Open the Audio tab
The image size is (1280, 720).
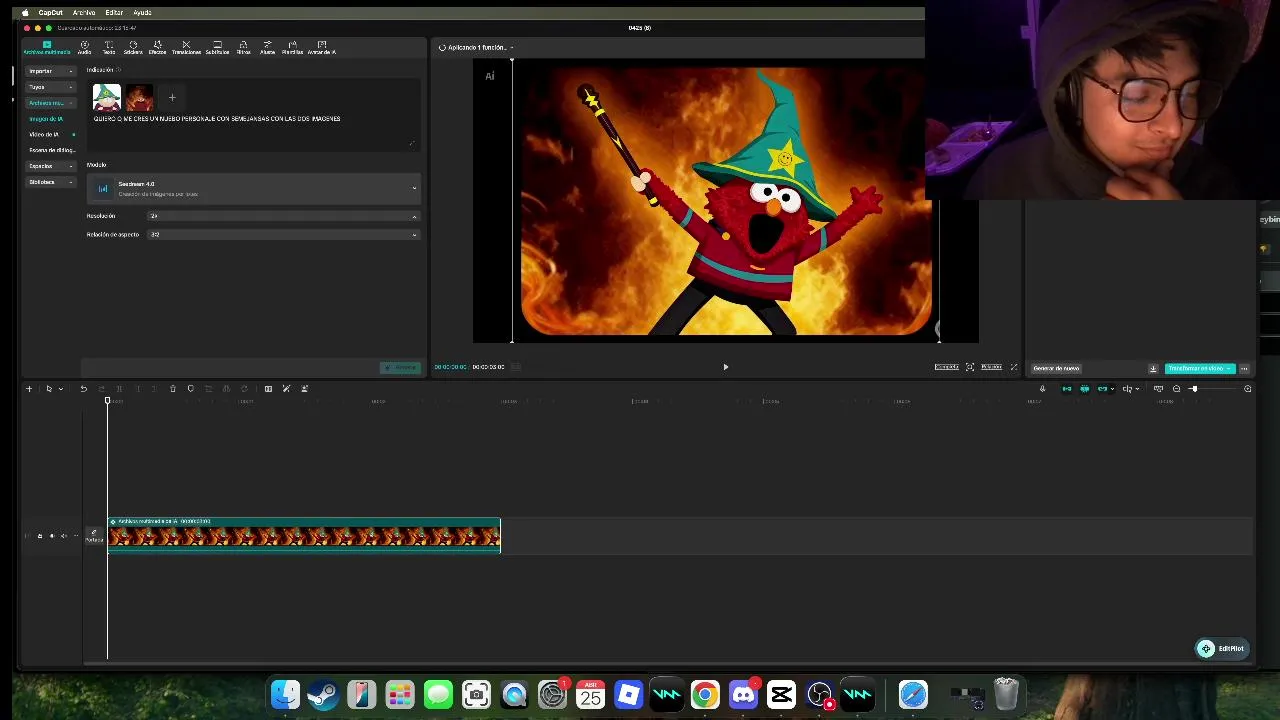pyautogui.click(x=84, y=47)
